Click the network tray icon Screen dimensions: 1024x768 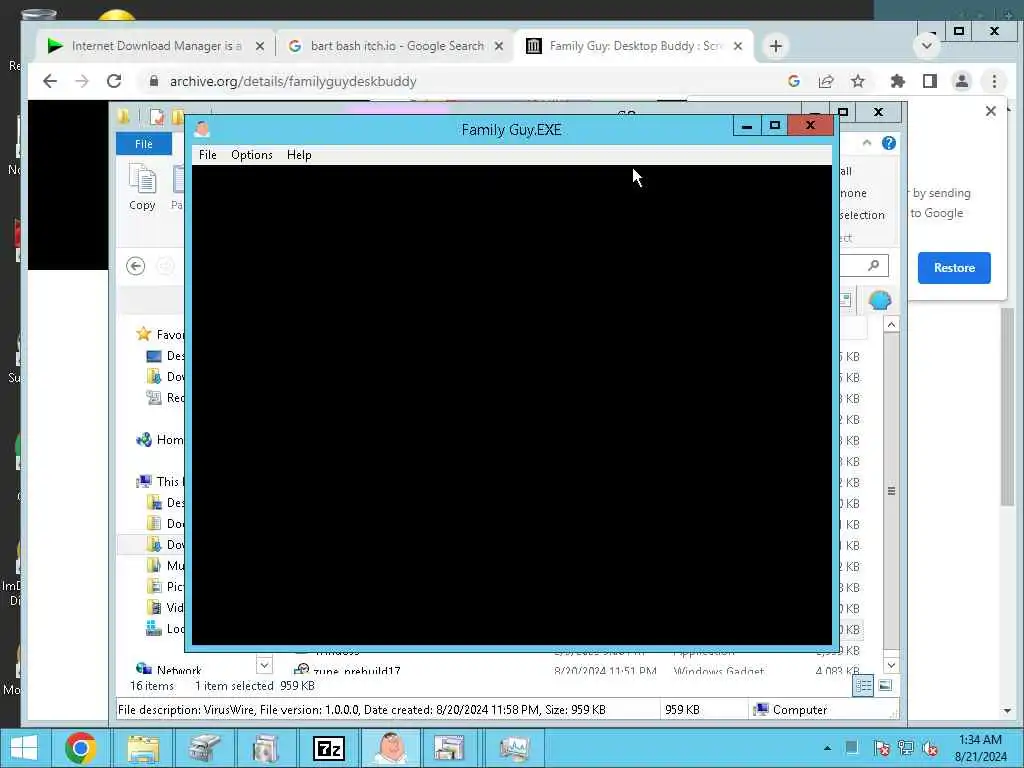tap(905, 748)
